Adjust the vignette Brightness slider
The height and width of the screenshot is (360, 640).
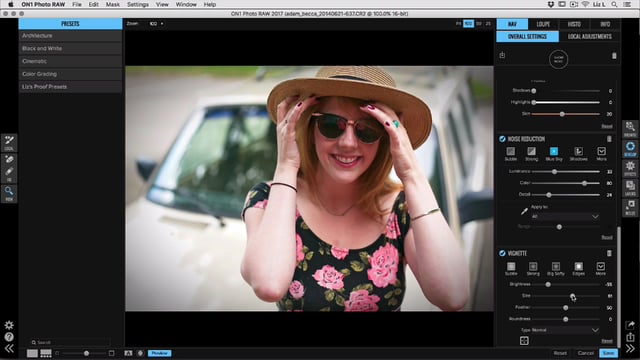(566, 284)
